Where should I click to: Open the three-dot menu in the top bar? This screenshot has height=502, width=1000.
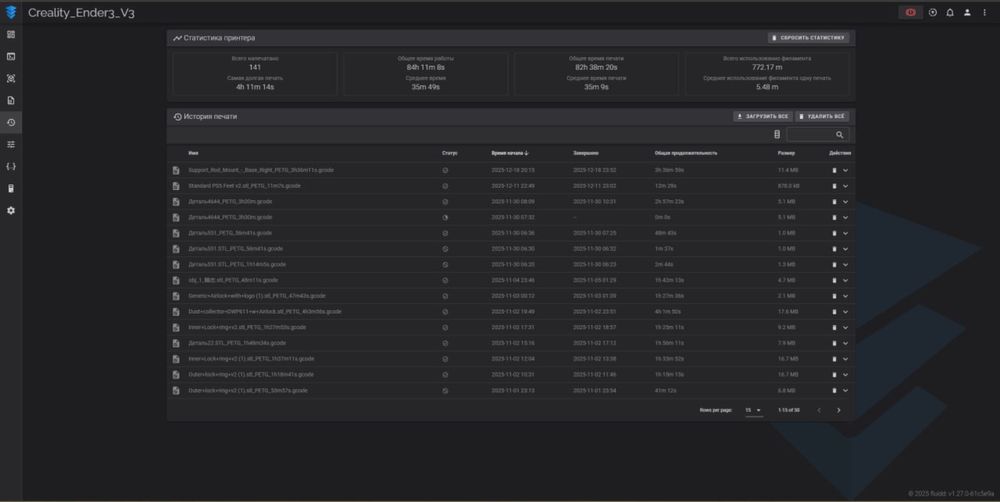(x=985, y=12)
